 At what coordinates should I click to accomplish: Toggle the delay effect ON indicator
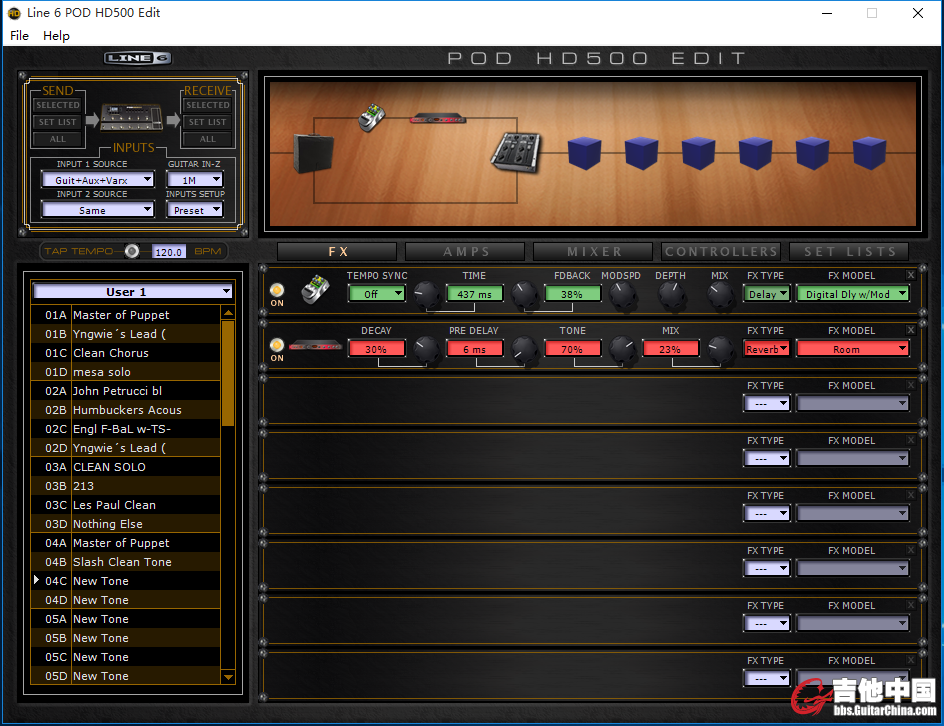pyautogui.click(x=277, y=291)
